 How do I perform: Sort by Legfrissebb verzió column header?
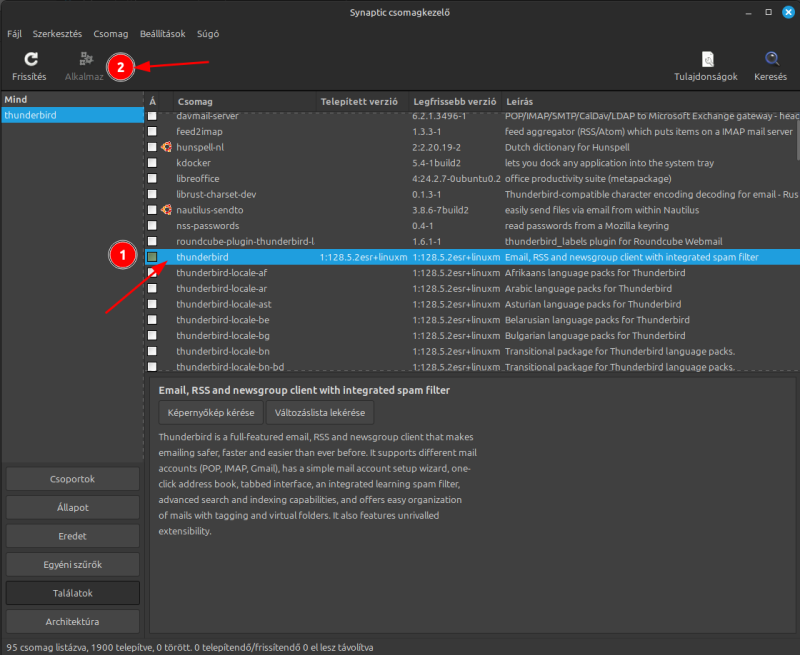click(x=455, y=102)
